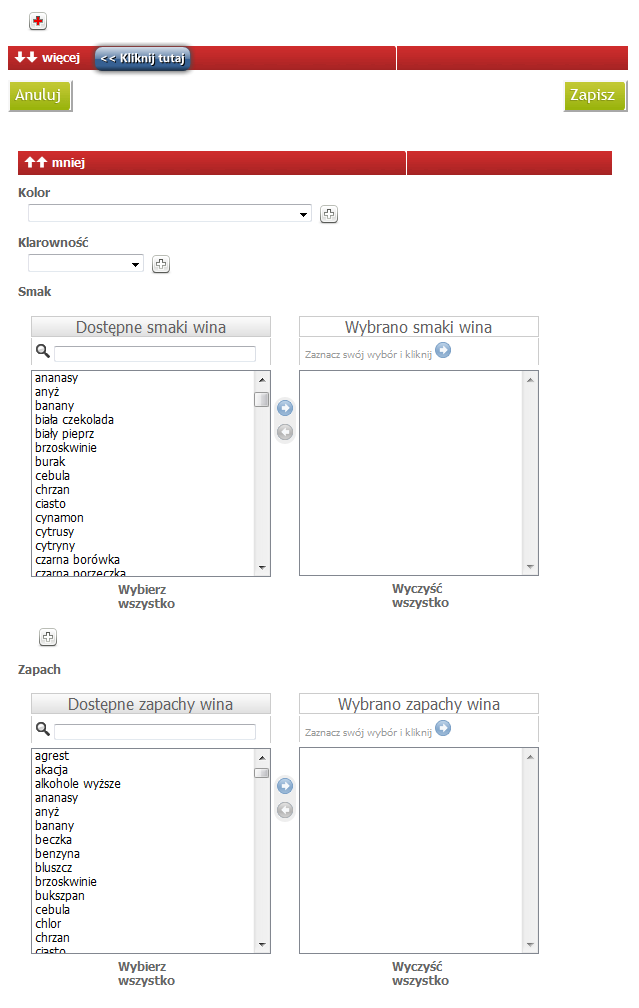
Task: Click 'Wybierz wszystko' under available smaki
Action: pos(147,597)
